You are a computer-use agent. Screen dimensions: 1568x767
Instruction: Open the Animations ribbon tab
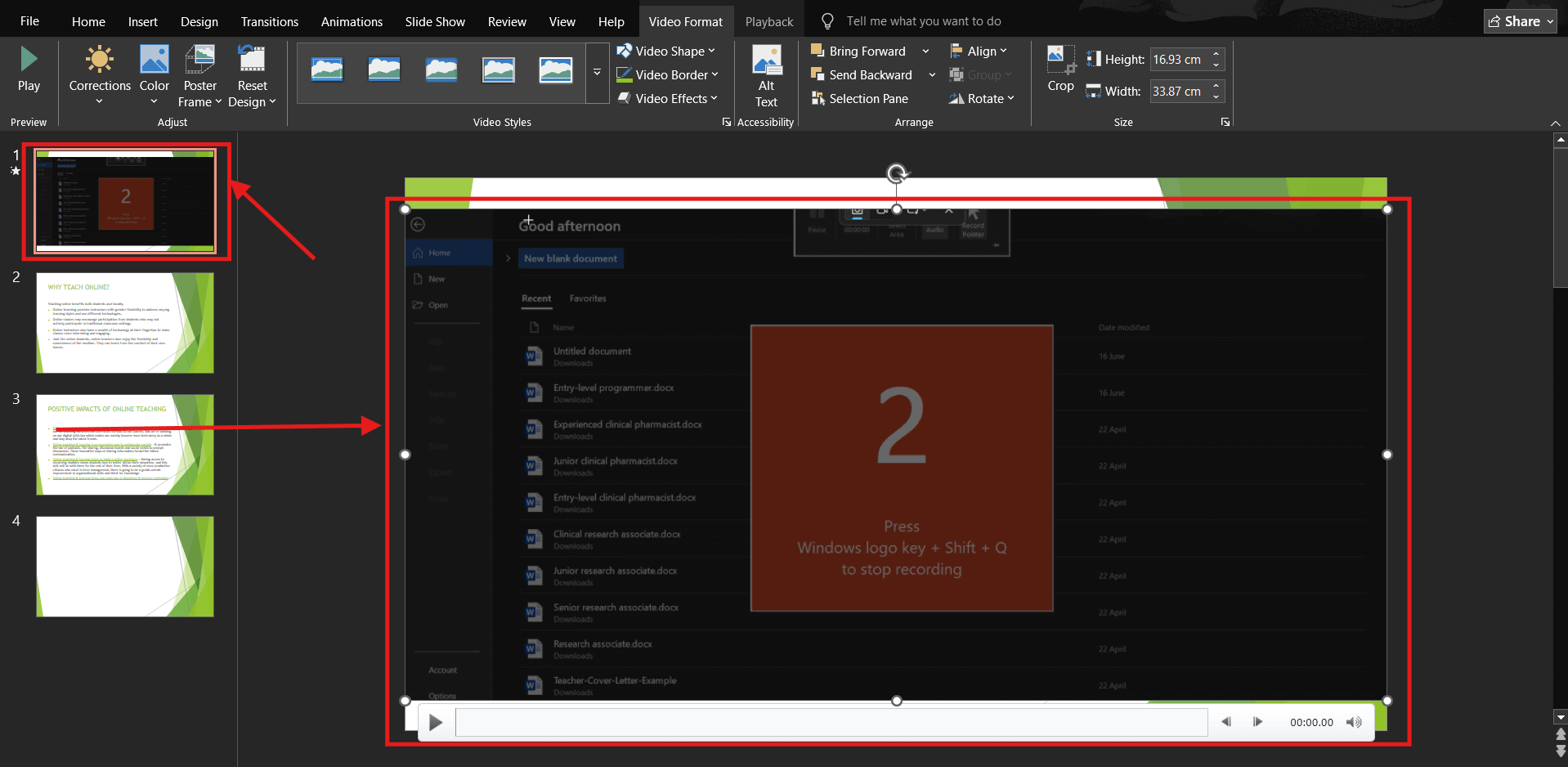tap(352, 20)
